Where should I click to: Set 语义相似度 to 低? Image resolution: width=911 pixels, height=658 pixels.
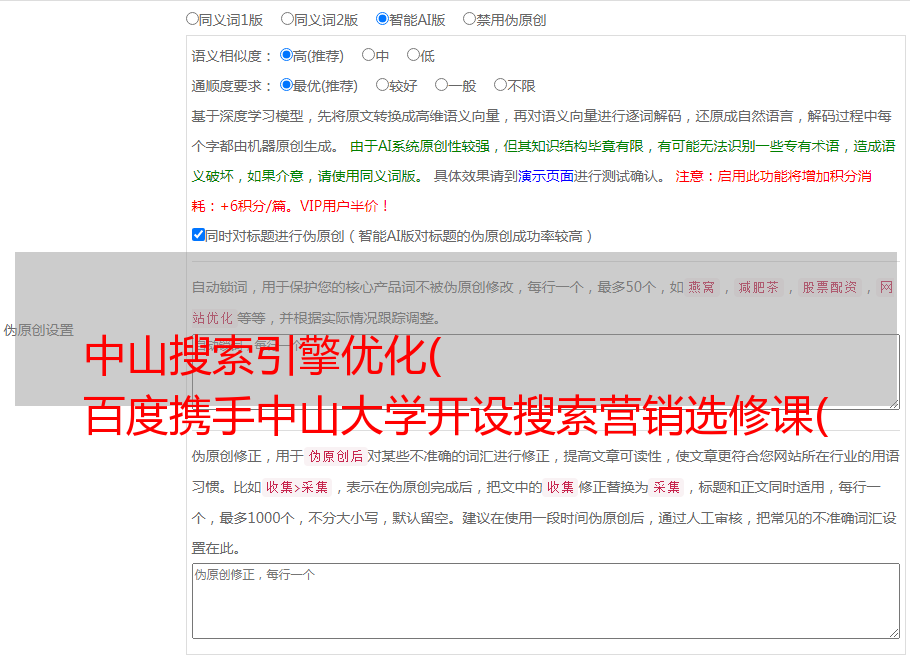pyautogui.click(x=413, y=55)
